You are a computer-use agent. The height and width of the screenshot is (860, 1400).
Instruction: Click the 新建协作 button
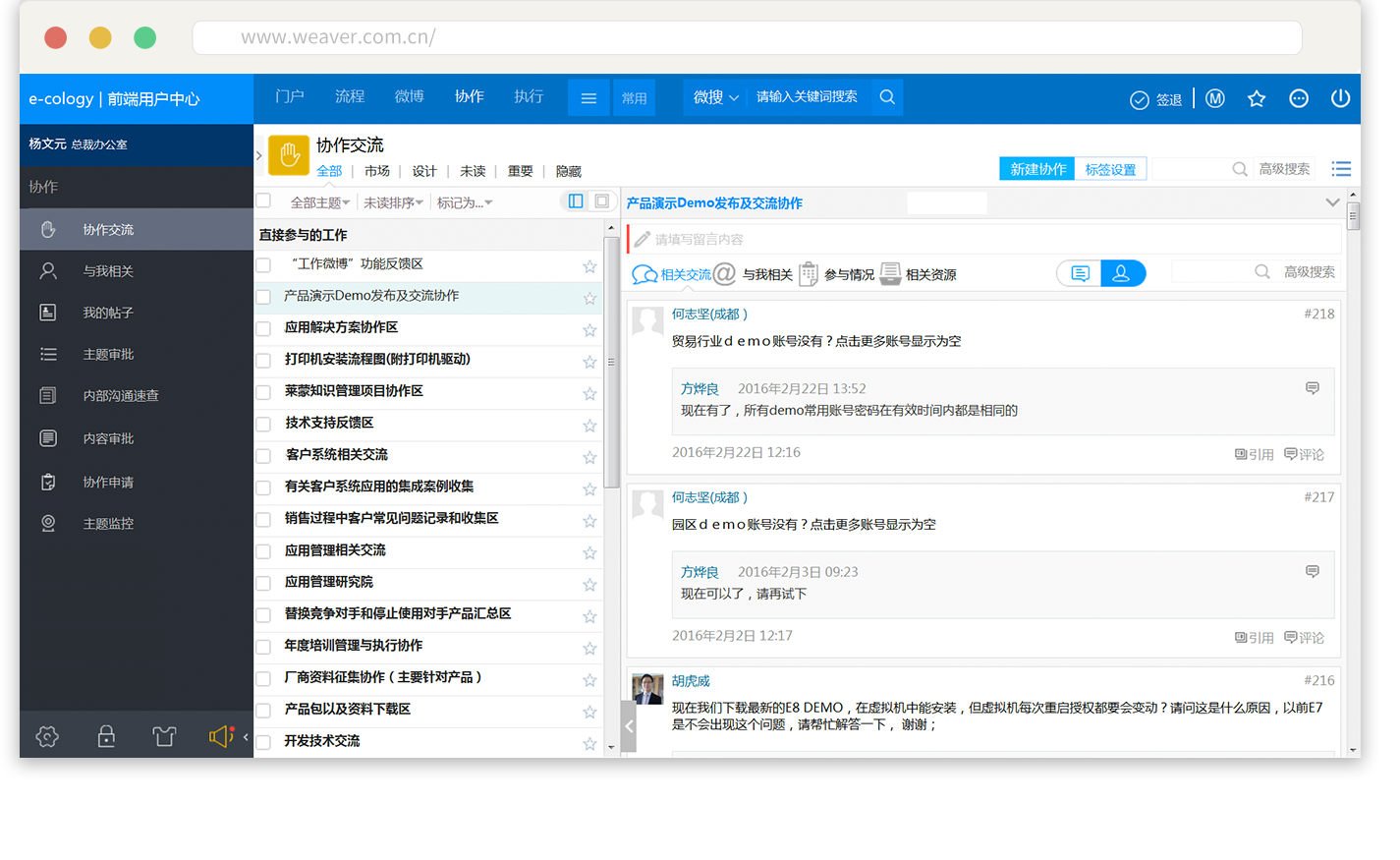click(x=1037, y=169)
